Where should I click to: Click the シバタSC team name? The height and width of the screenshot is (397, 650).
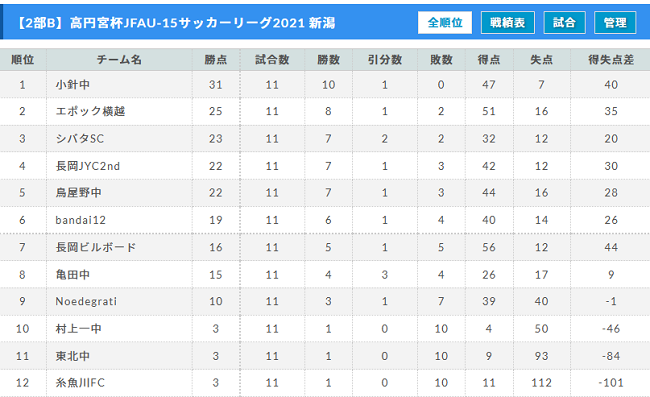pyautogui.click(x=80, y=138)
